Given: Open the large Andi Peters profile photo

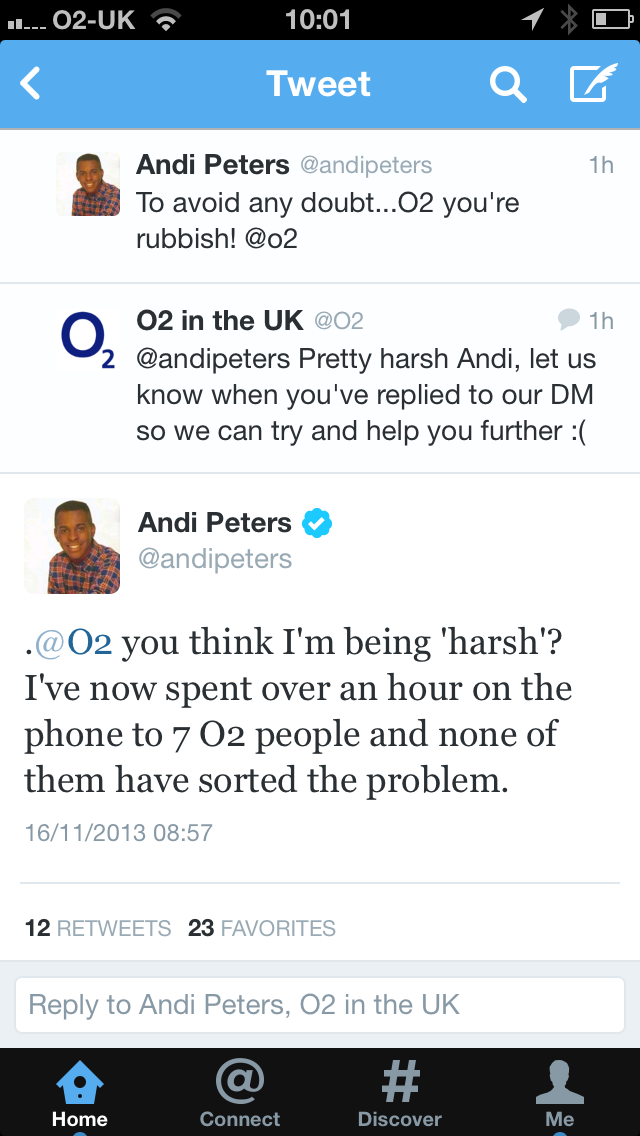Looking at the screenshot, I should click(x=72, y=546).
